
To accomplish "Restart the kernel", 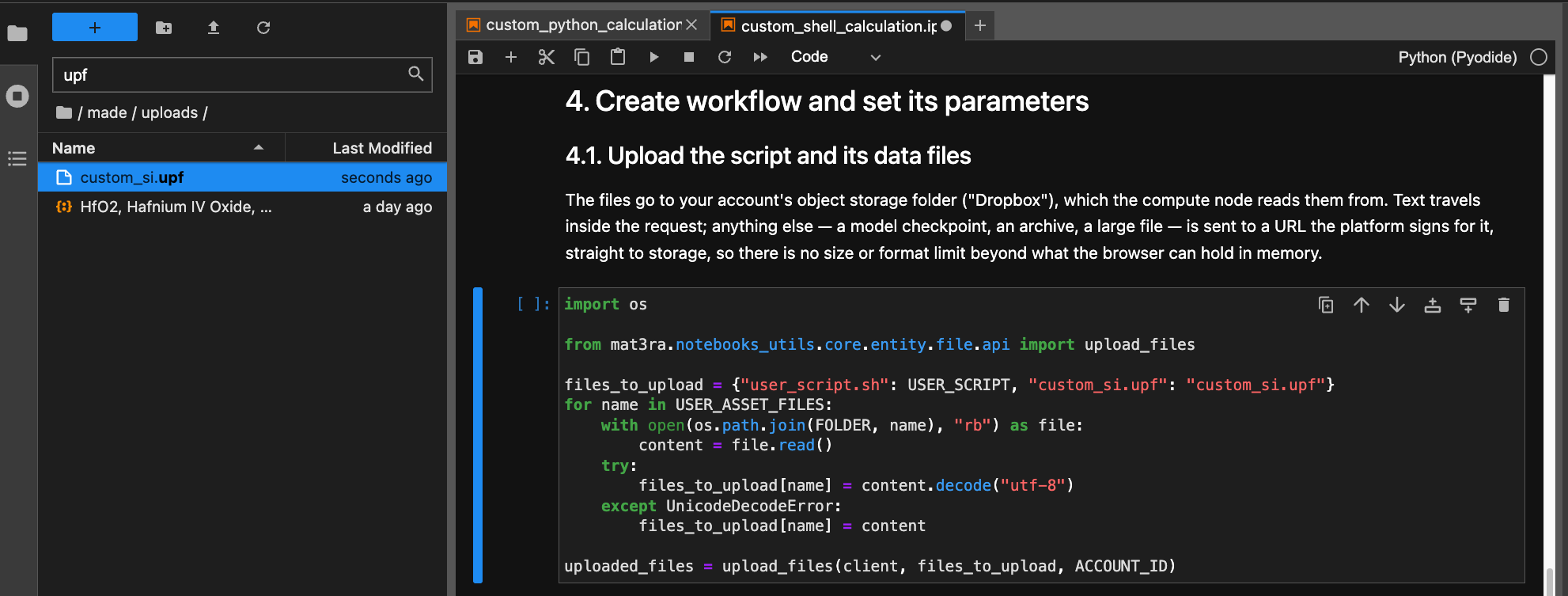I will (725, 57).
